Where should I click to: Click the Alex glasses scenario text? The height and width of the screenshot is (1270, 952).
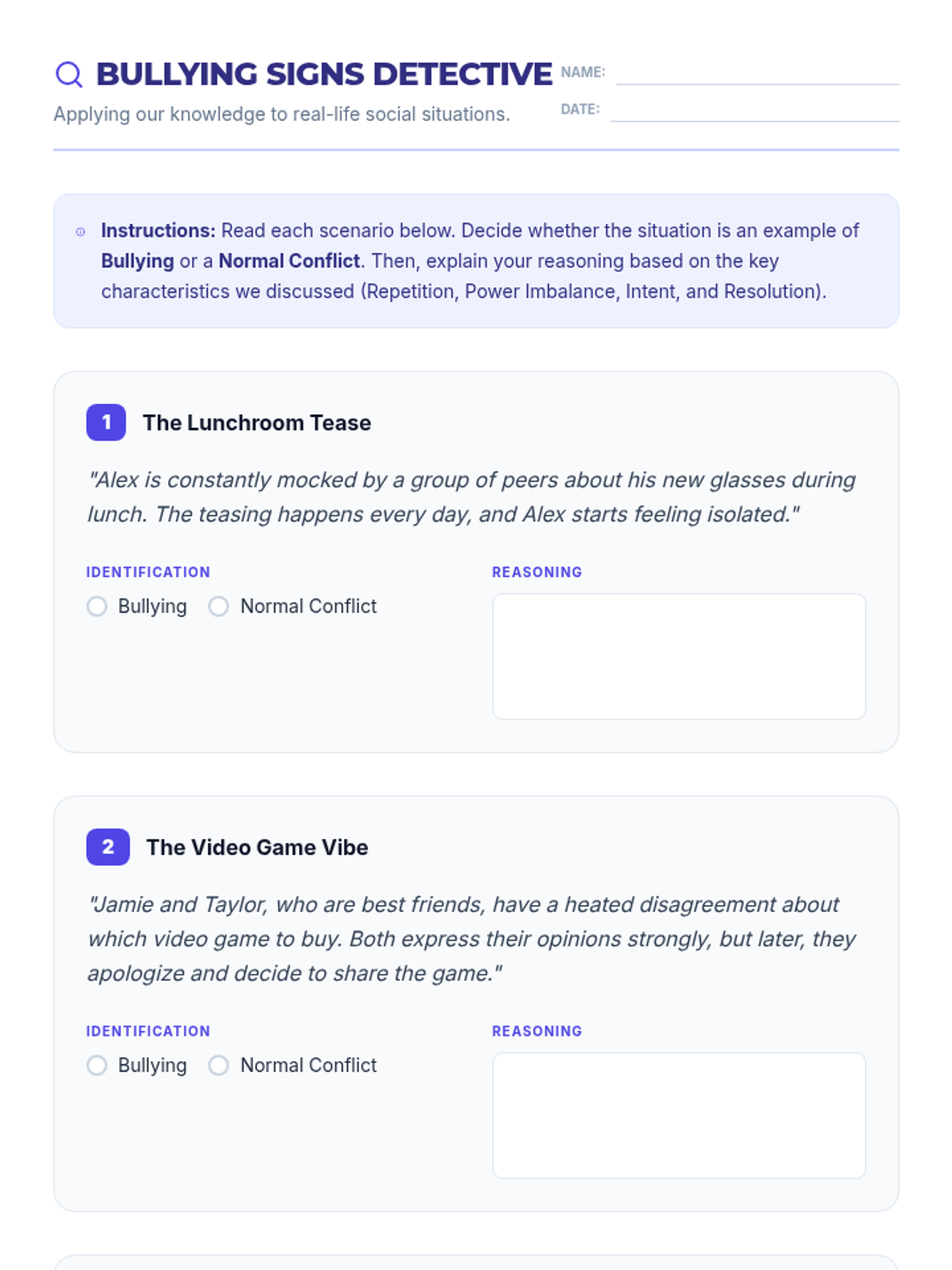(471, 497)
